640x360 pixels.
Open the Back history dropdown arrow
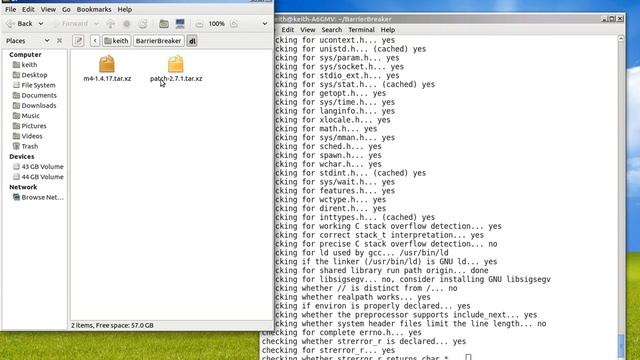click(41, 24)
